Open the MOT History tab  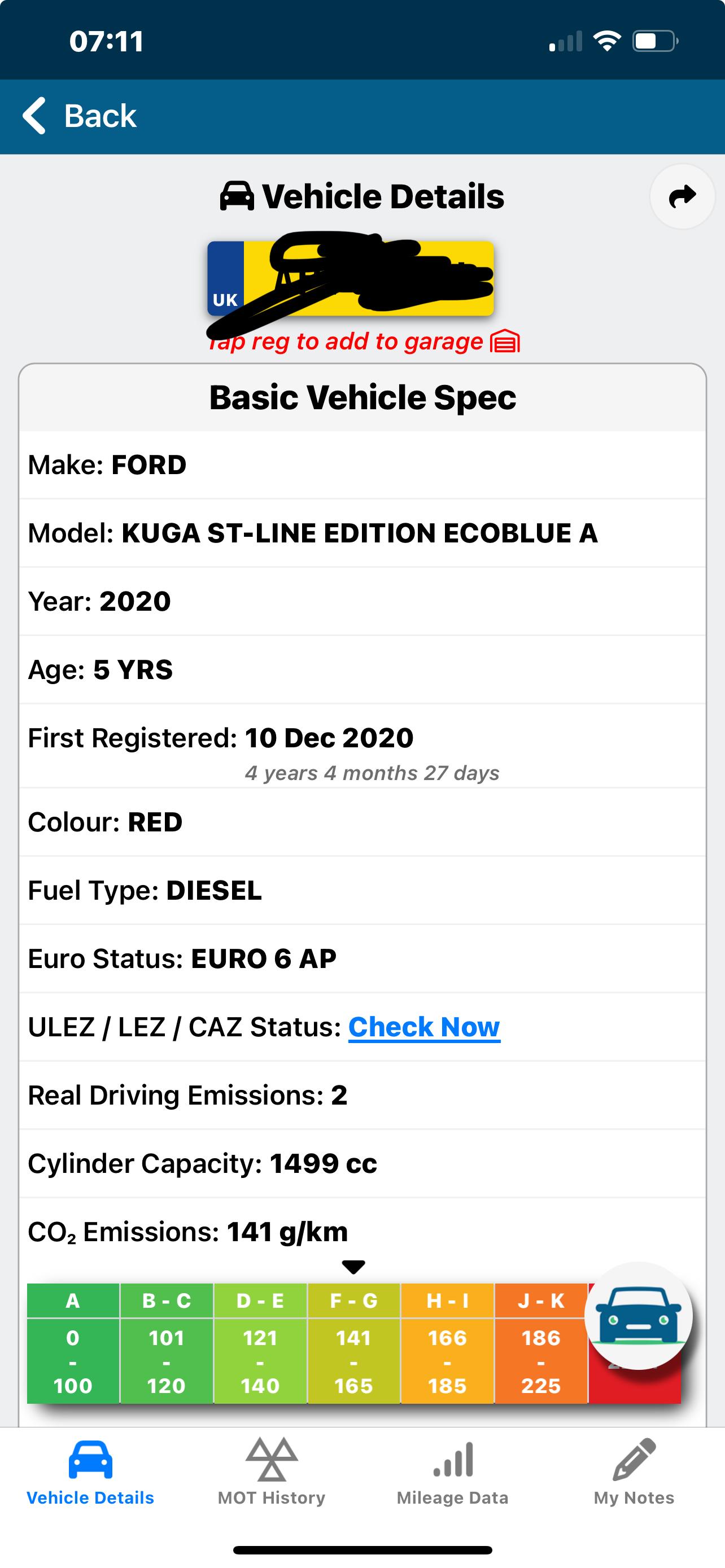click(272, 1472)
